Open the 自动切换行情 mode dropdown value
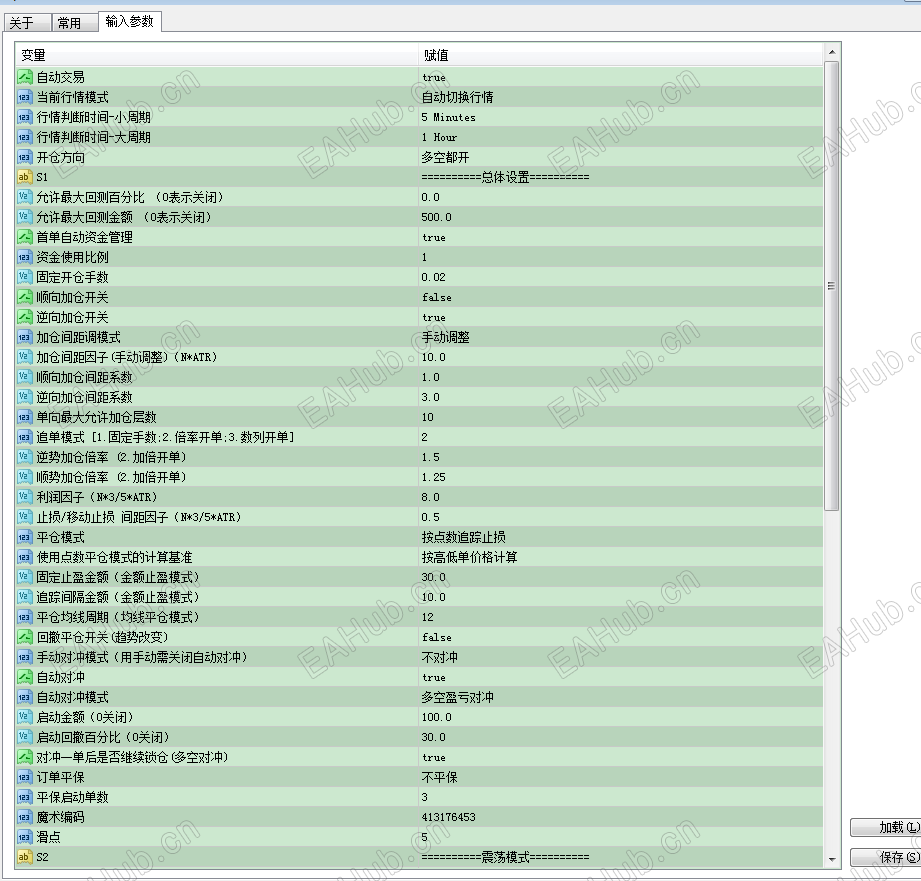921x881 pixels. pos(457,97)
